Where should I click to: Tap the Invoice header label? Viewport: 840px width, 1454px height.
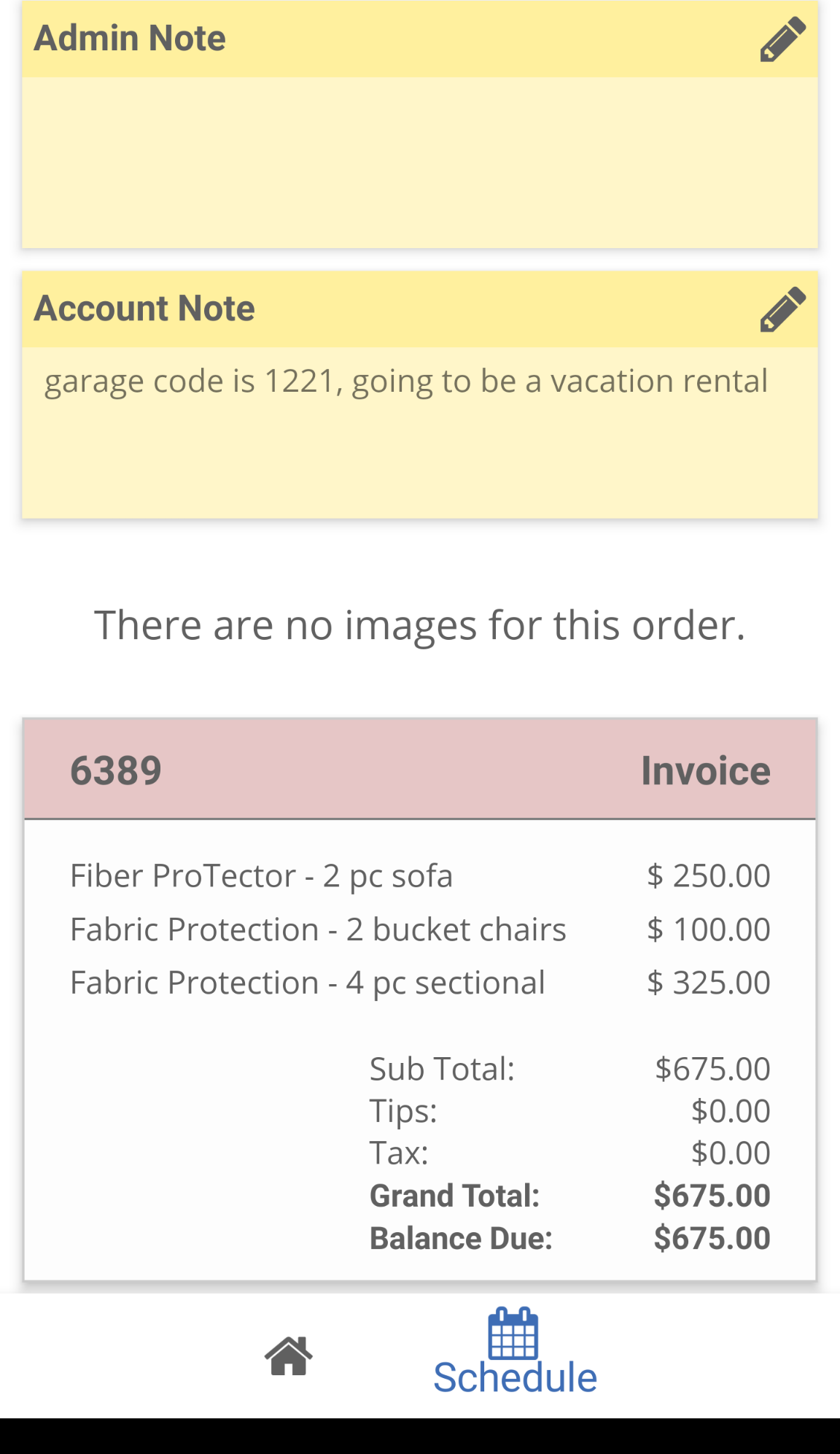[705, 771]
